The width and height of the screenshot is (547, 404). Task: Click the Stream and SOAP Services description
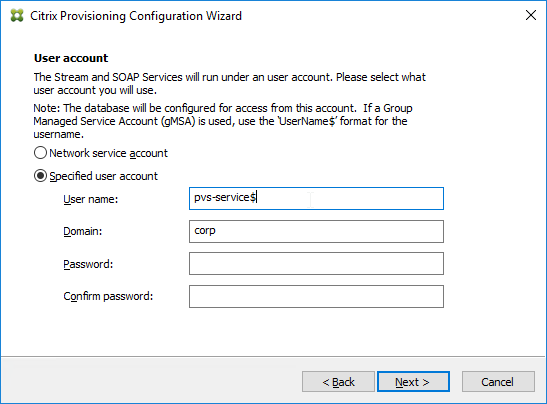[230, 83]
